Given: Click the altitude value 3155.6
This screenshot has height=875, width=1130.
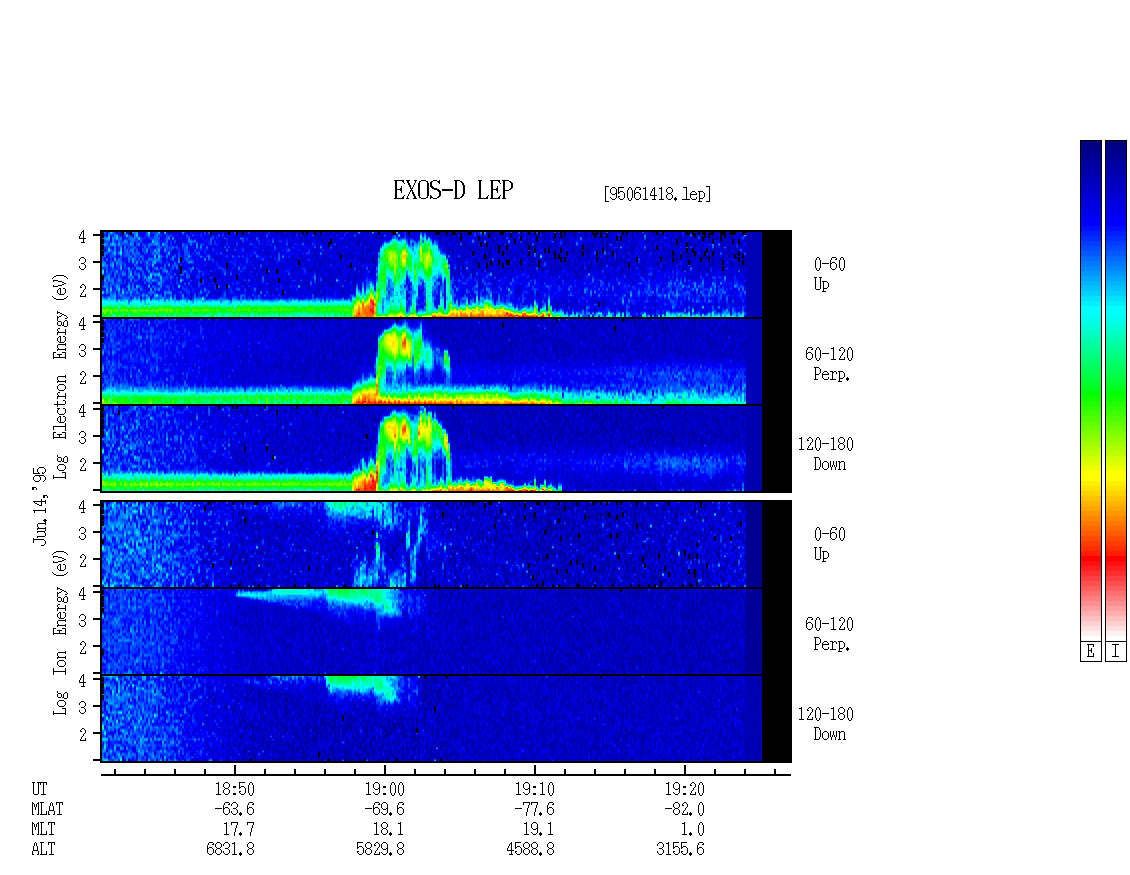Looking at the screenshot, I should coord(680,849).
